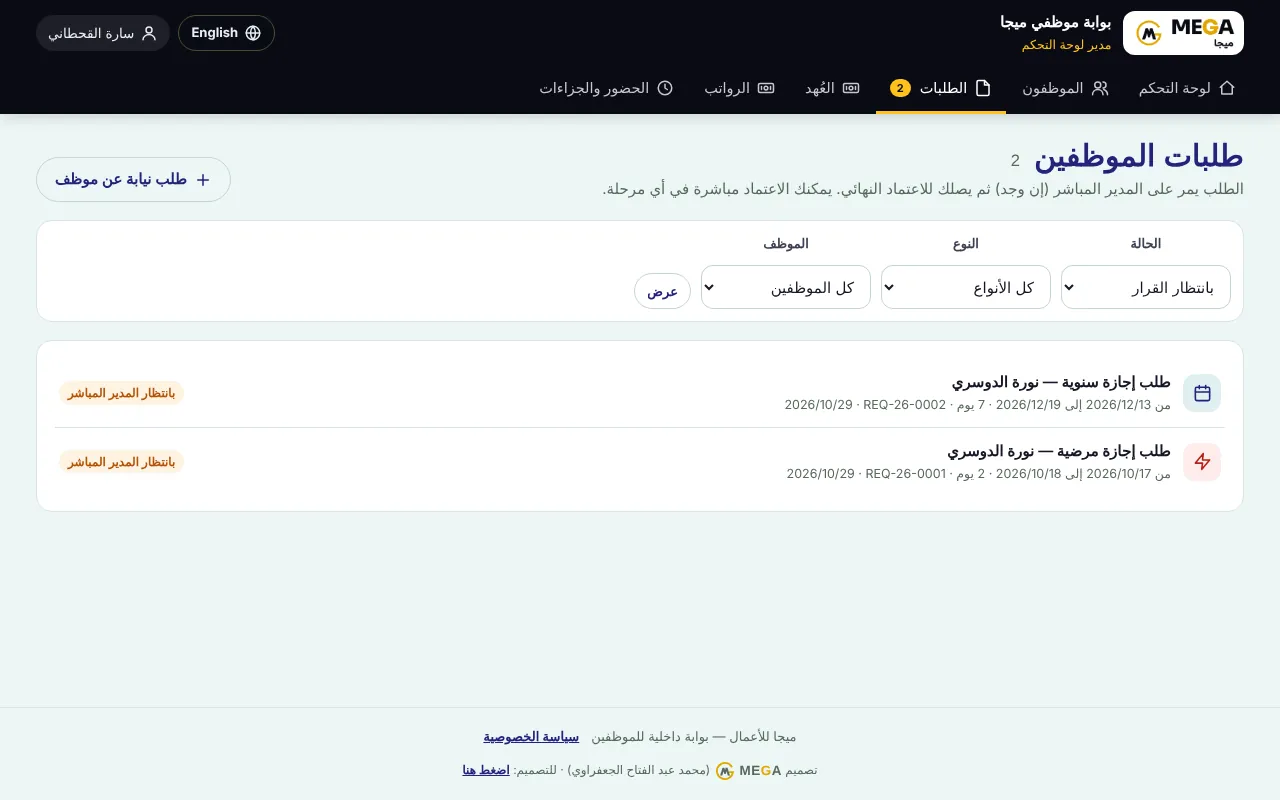Open the النوع dropdown (كل الأنواع)
Image resolution: width=1280 pixels, height=800 pixels.
point(966,288)
